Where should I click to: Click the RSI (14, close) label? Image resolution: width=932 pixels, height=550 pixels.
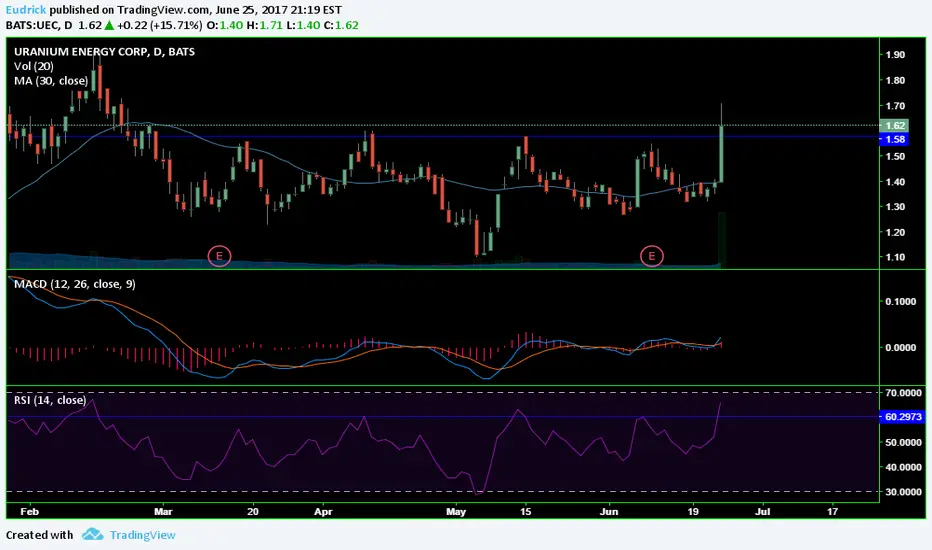pos(50,400)
